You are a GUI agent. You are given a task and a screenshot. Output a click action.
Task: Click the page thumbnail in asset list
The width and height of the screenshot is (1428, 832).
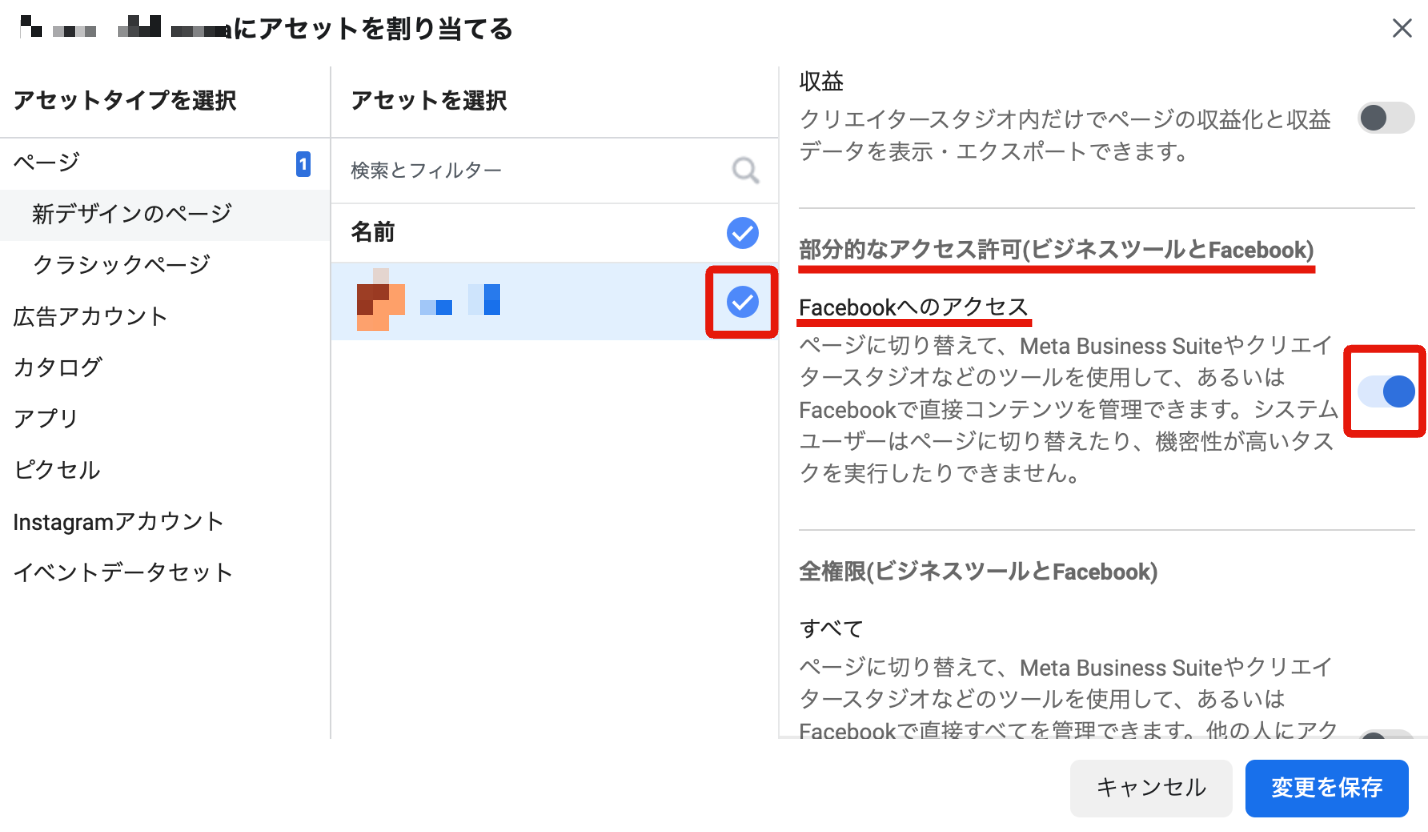coord(381,300)
